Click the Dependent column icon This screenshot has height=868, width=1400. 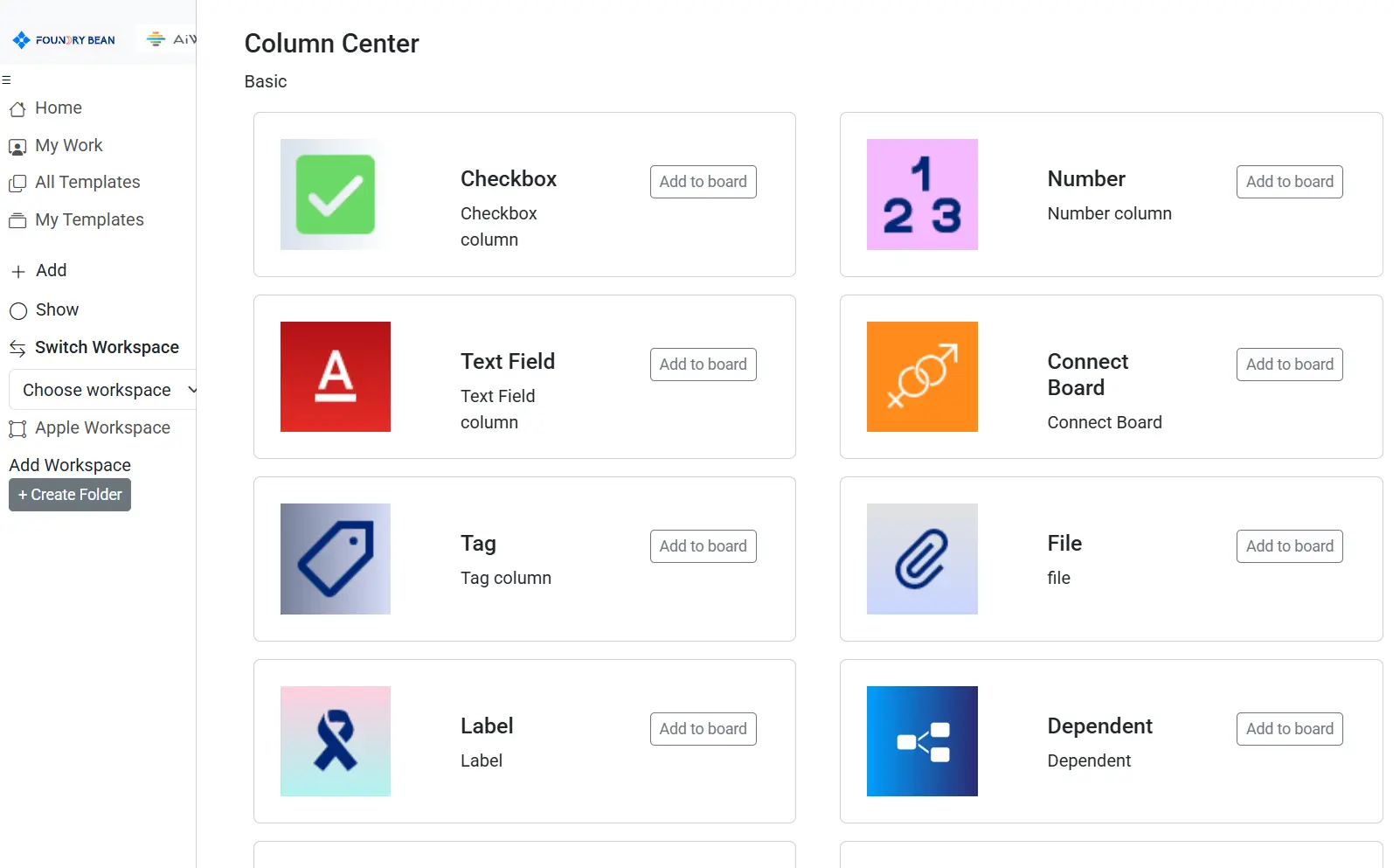[x=922, y=741]
